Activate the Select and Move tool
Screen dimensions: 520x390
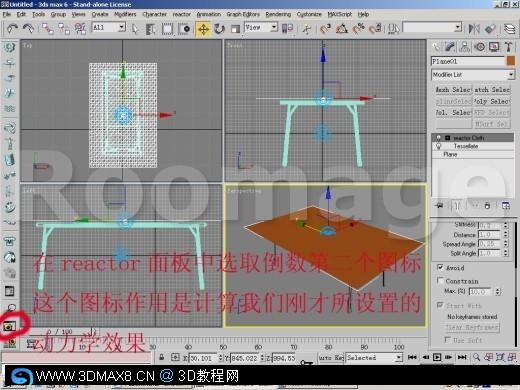[203, 29]
